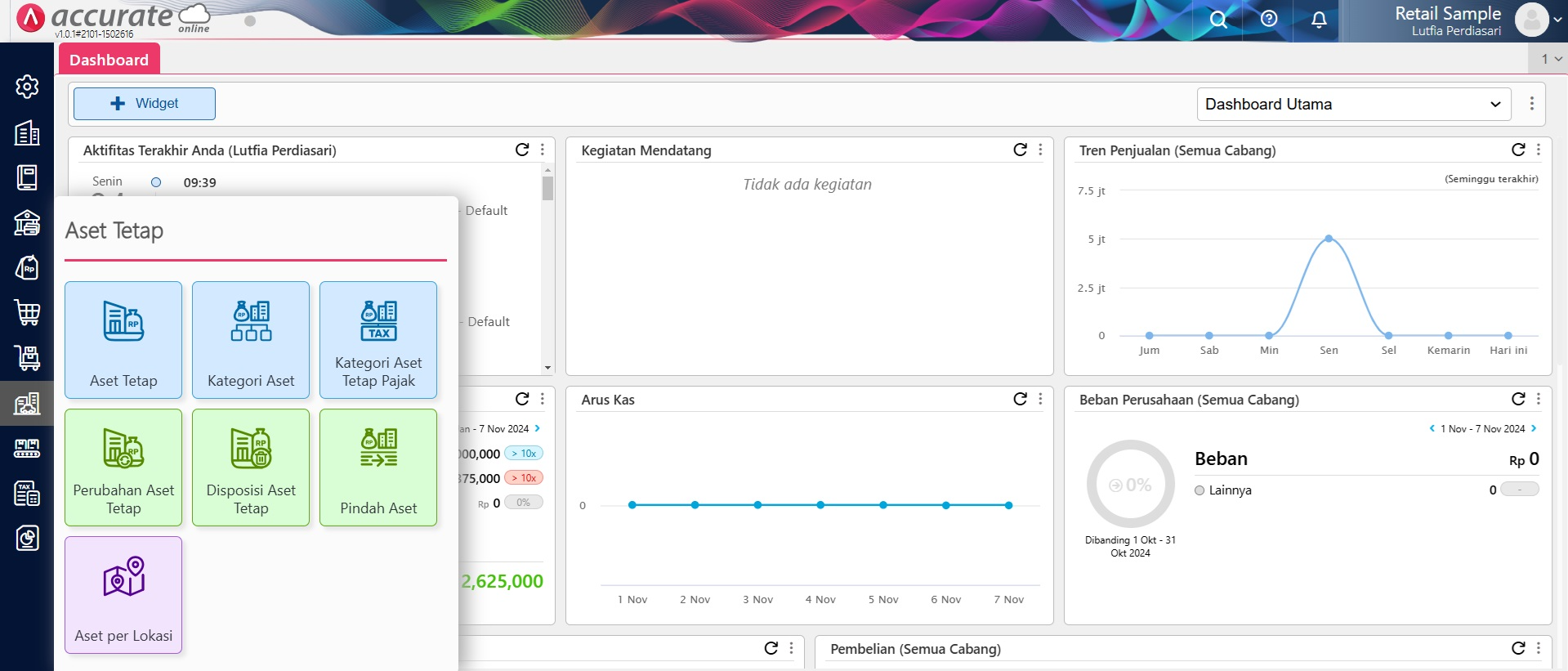Click the Hari ini point on sales chart
This screenshot has height=671, width=1568.
pyautogui.click(x=1508, y=335)
